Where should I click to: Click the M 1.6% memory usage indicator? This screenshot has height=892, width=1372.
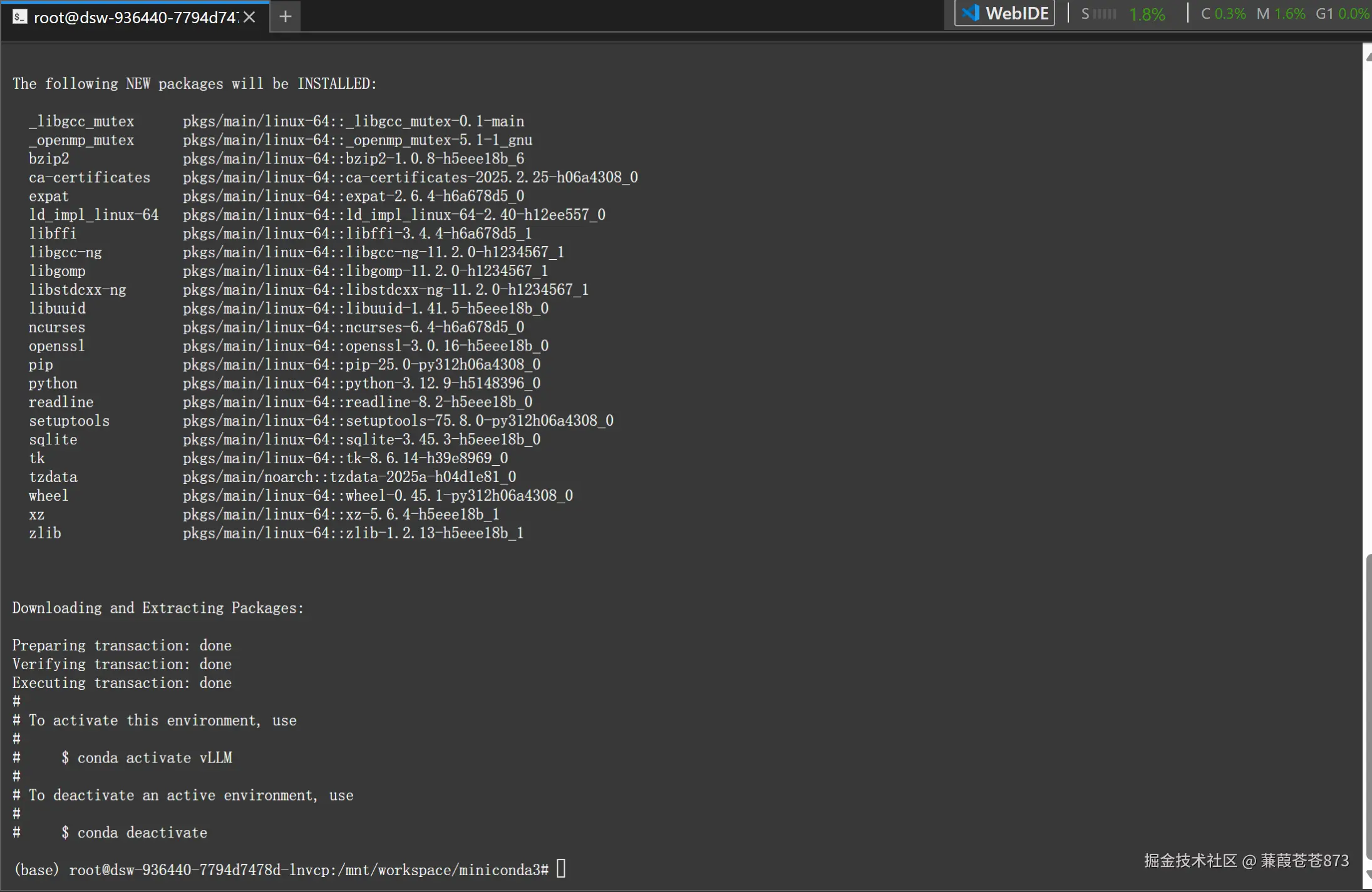pos(1281,14)
